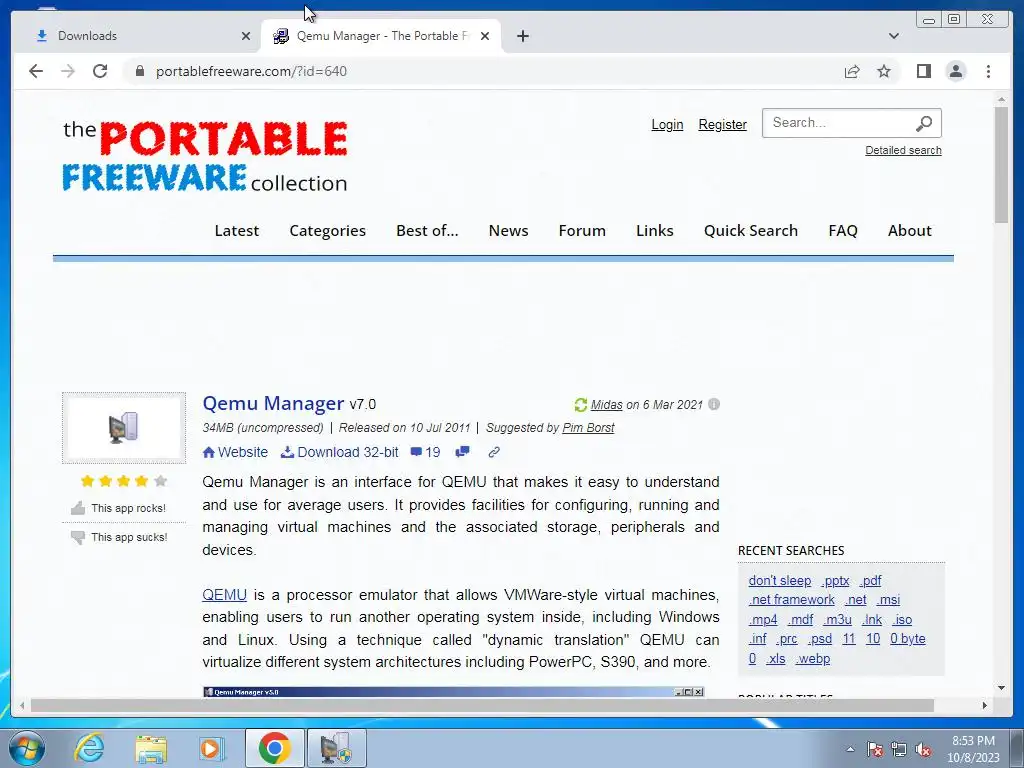Image resolution: width=1024 pixels, height=768 pixels.
Task: Select recent search 0 byte
Action: pos(908,639)
